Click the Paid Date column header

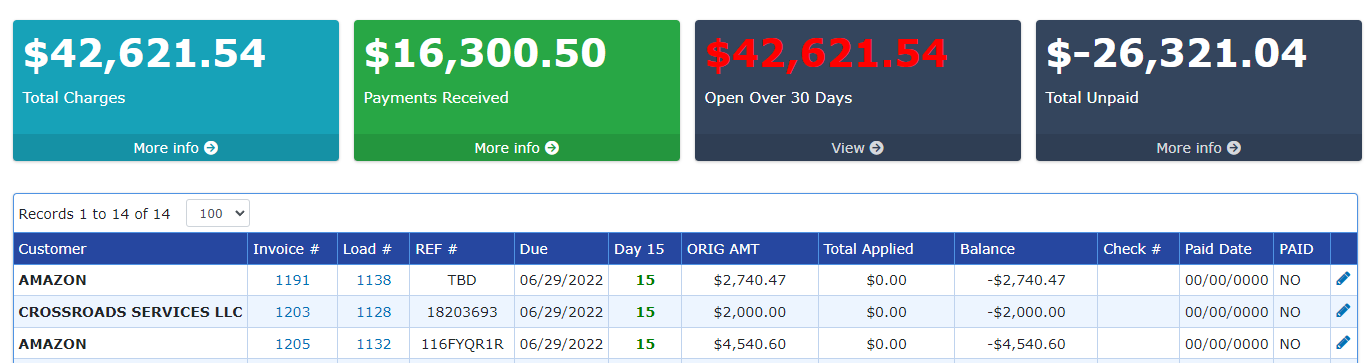(x=1218, y=249)
